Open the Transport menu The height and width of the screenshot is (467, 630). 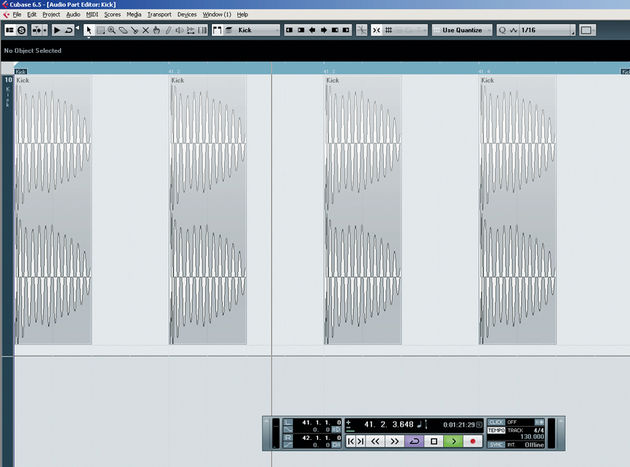click(159, 14)
